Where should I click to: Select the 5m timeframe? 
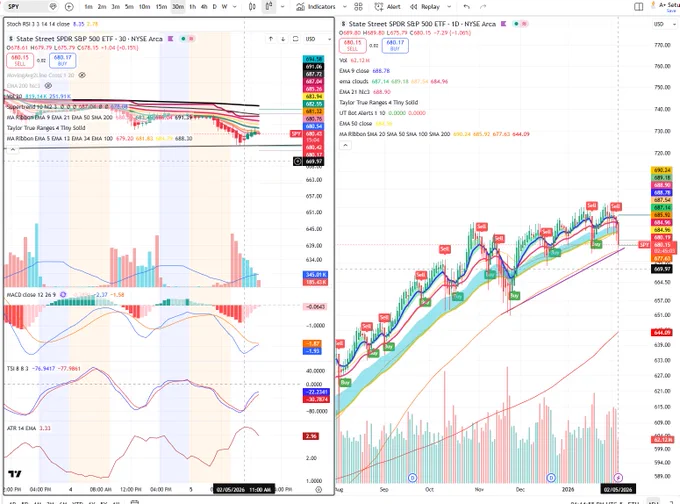coord(129,7)
